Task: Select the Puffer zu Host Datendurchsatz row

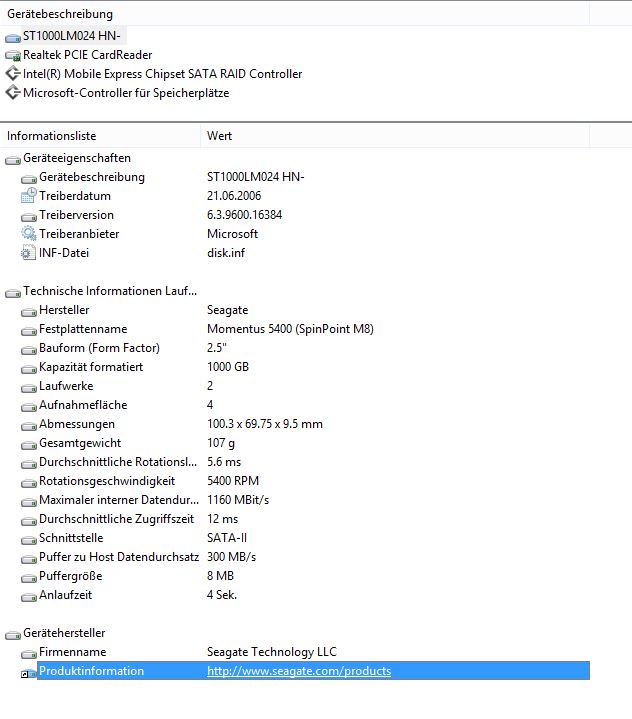Action: click(119, 557)
